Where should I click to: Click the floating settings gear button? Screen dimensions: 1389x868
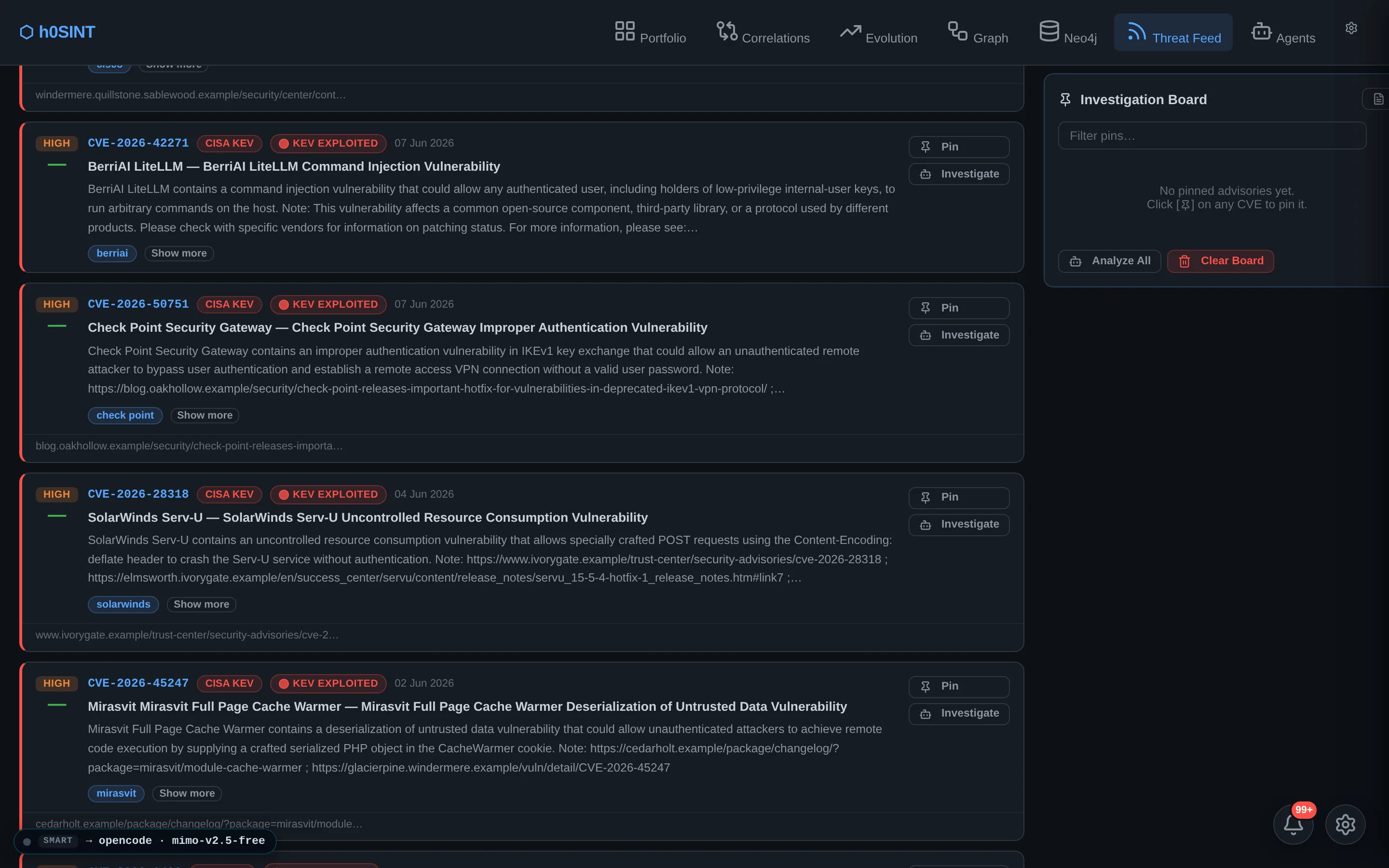[x=1345, y=825]
